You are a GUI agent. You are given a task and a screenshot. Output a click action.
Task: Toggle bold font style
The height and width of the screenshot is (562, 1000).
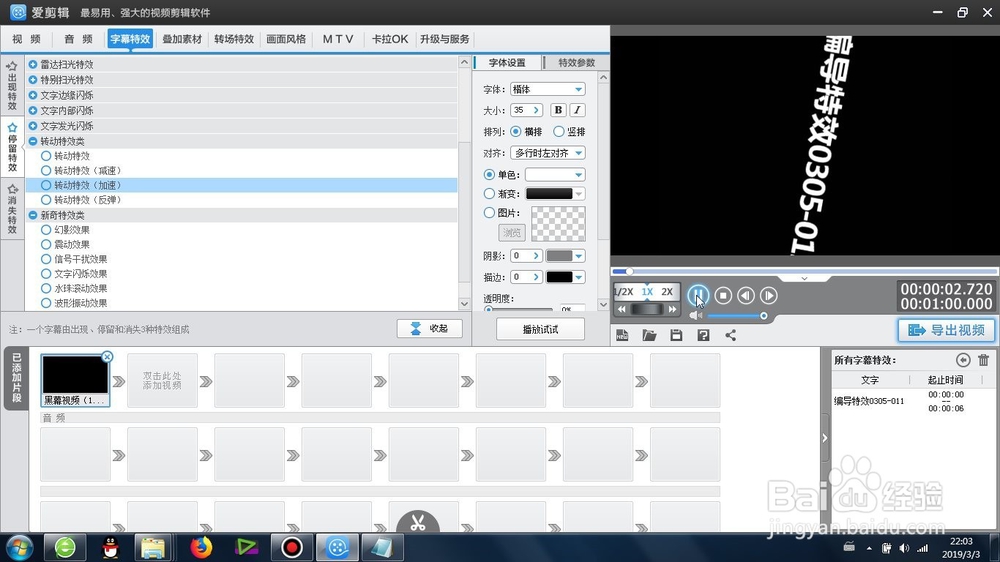click(x=558, y=110)
